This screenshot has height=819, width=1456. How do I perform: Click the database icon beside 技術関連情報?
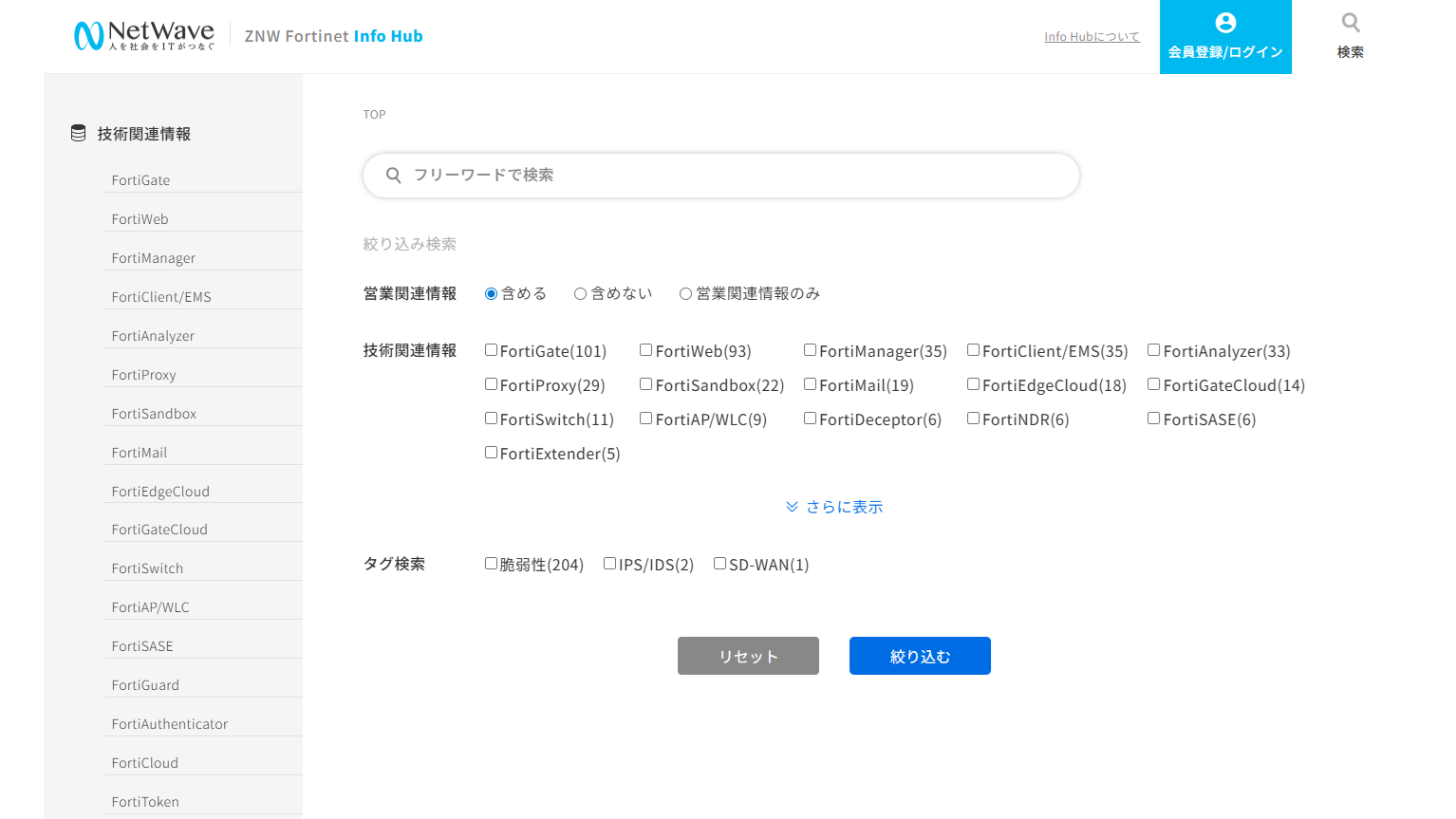79,134
